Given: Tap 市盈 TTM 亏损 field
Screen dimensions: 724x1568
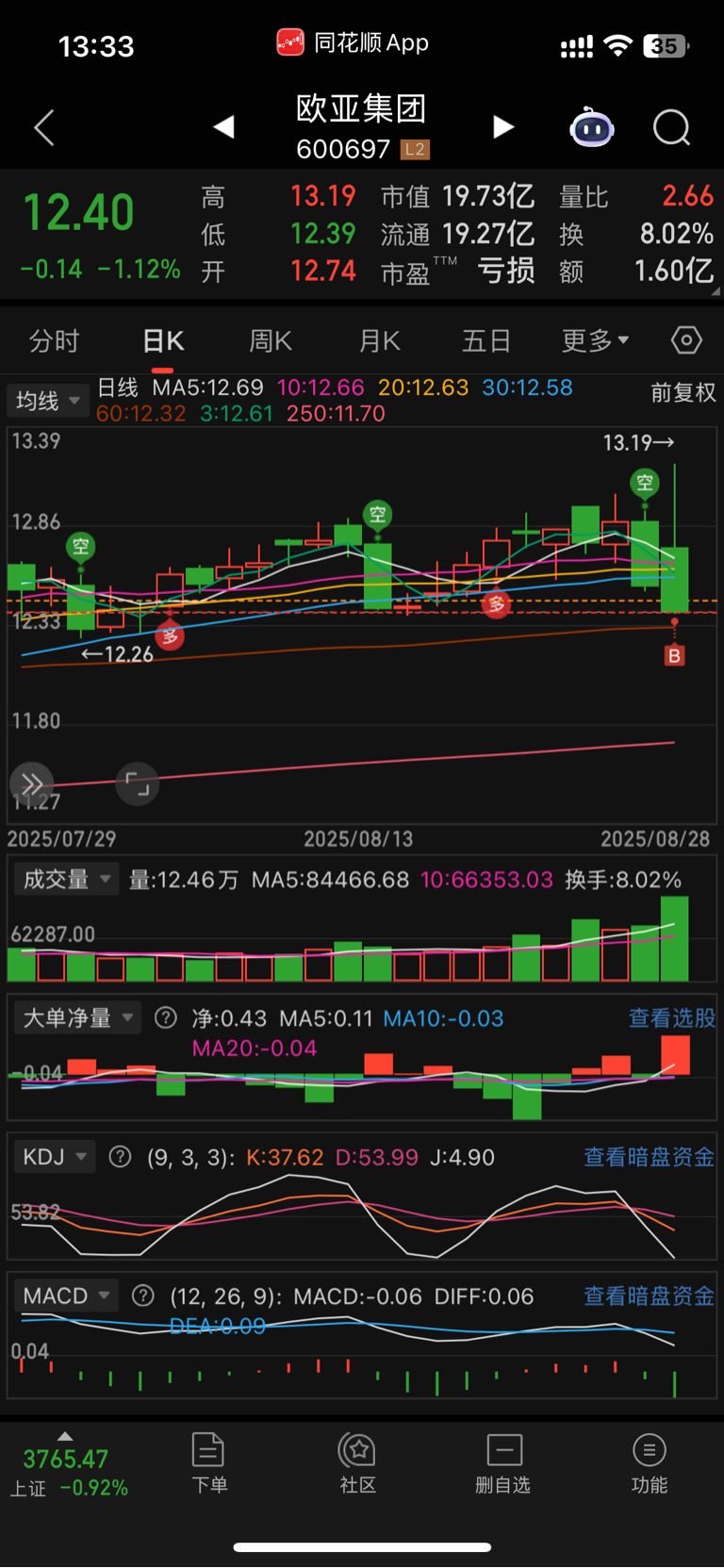Looking at the screenshot, I should [x=458, y=272].
